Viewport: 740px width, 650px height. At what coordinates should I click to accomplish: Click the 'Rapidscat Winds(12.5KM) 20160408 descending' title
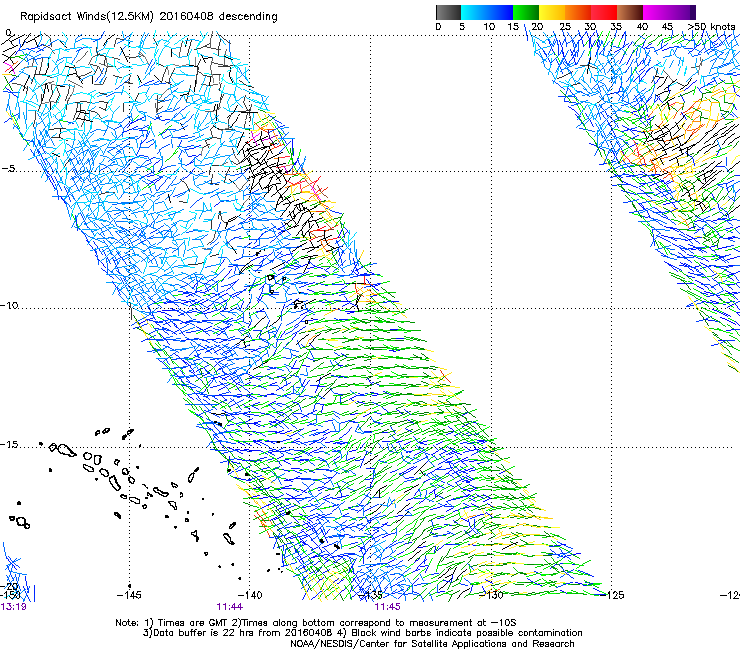(149, 17)
